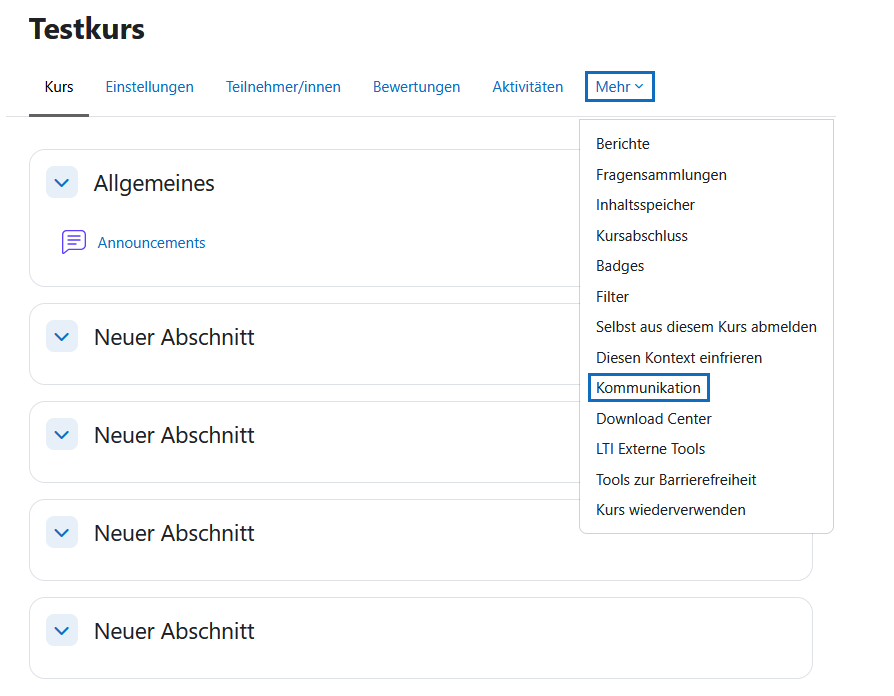Choose Fragensammlungen in the dropdown
The image size is (894, 696).
pos(661,175)
